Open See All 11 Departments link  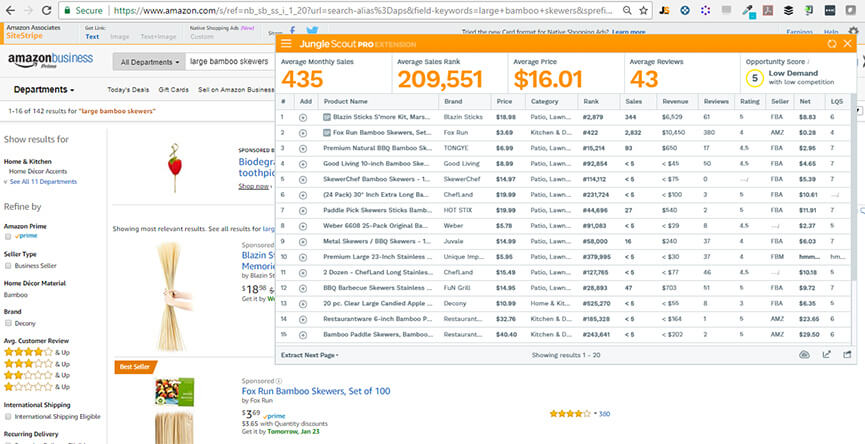43,181
